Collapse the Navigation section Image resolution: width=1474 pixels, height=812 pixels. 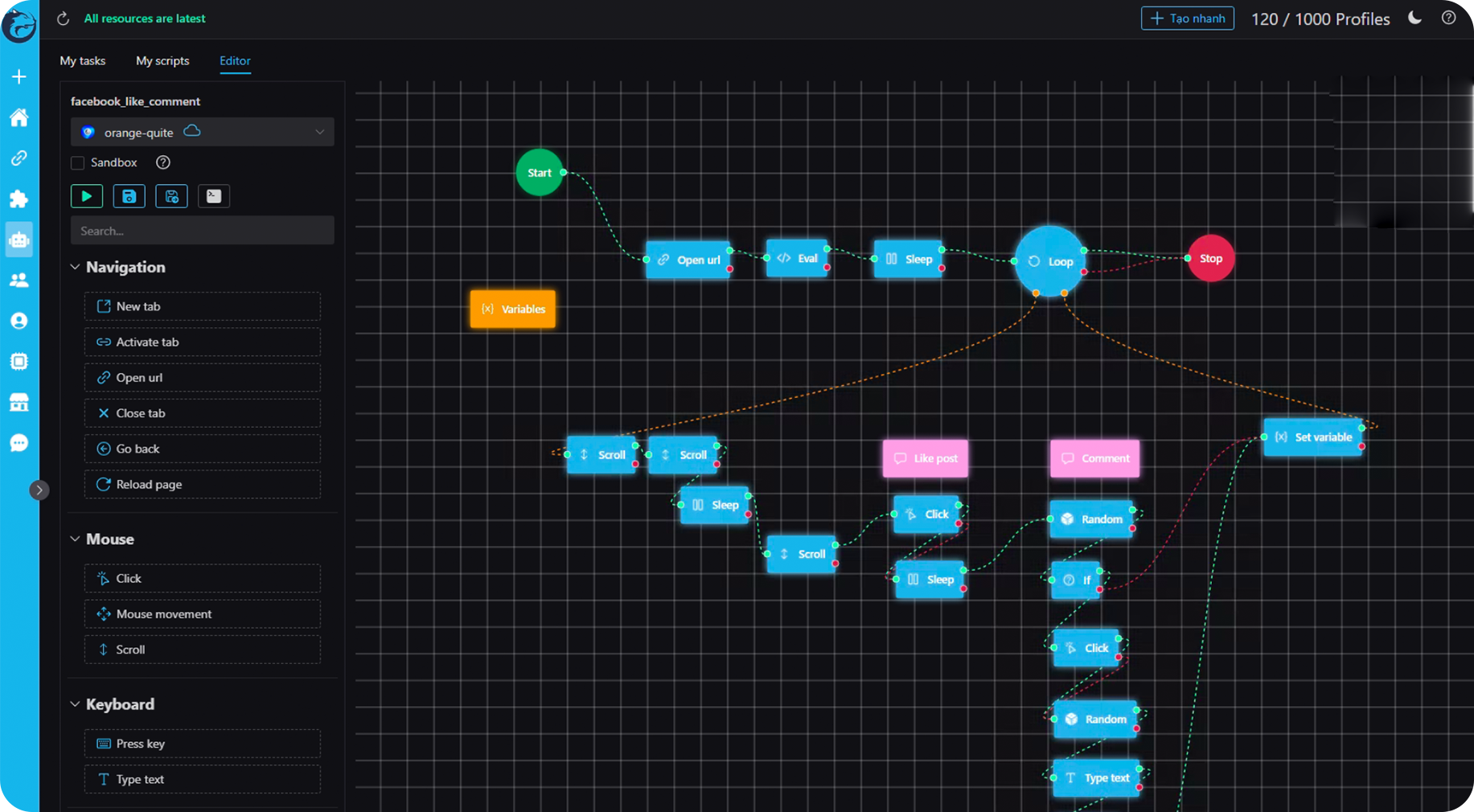76,267
